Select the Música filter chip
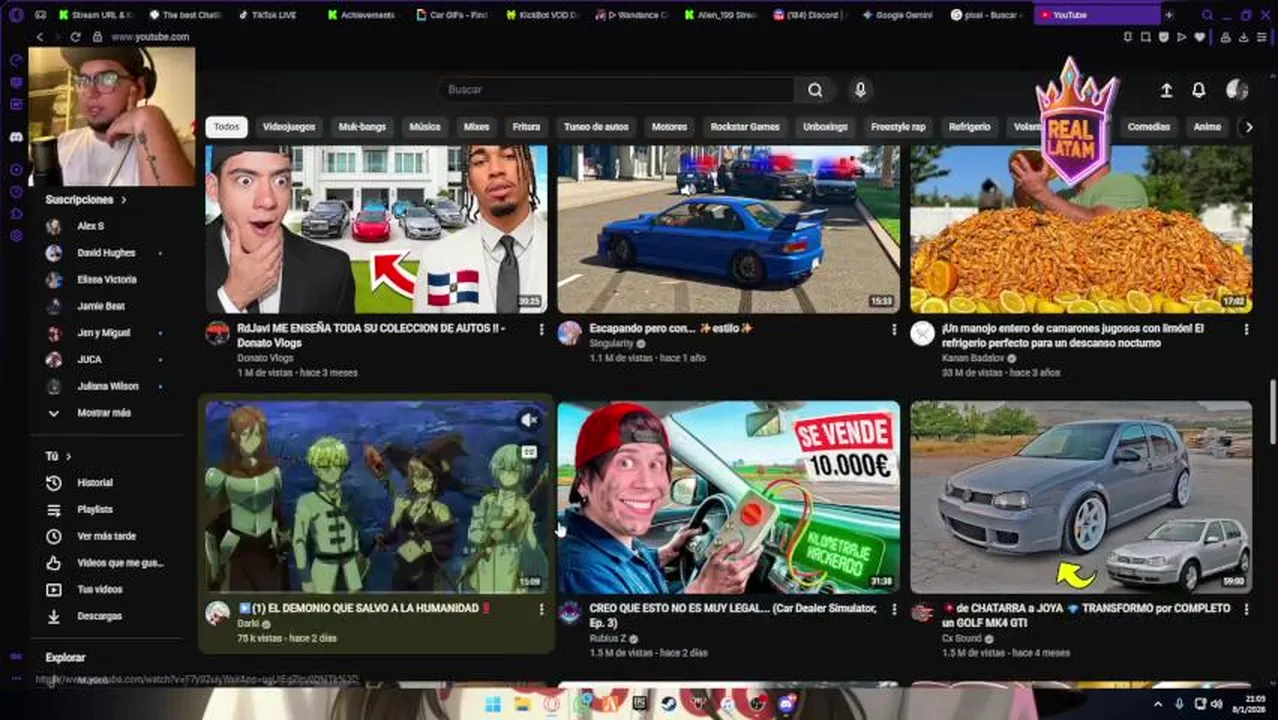The image size is (1278, 720). click(424, 127)
